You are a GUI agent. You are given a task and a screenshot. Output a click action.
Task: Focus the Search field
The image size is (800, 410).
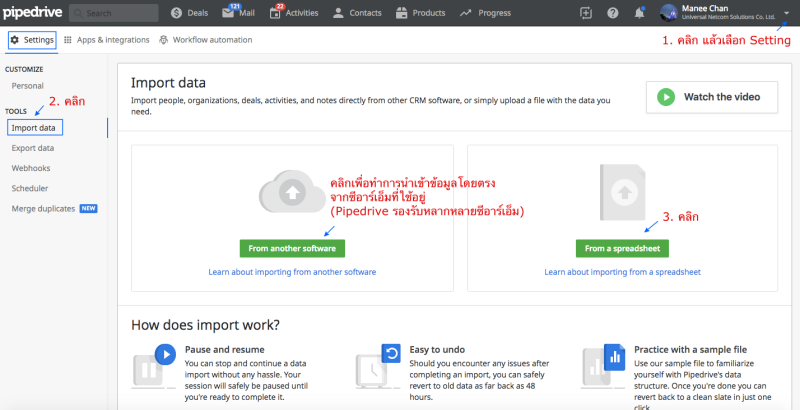coord(115,13)
